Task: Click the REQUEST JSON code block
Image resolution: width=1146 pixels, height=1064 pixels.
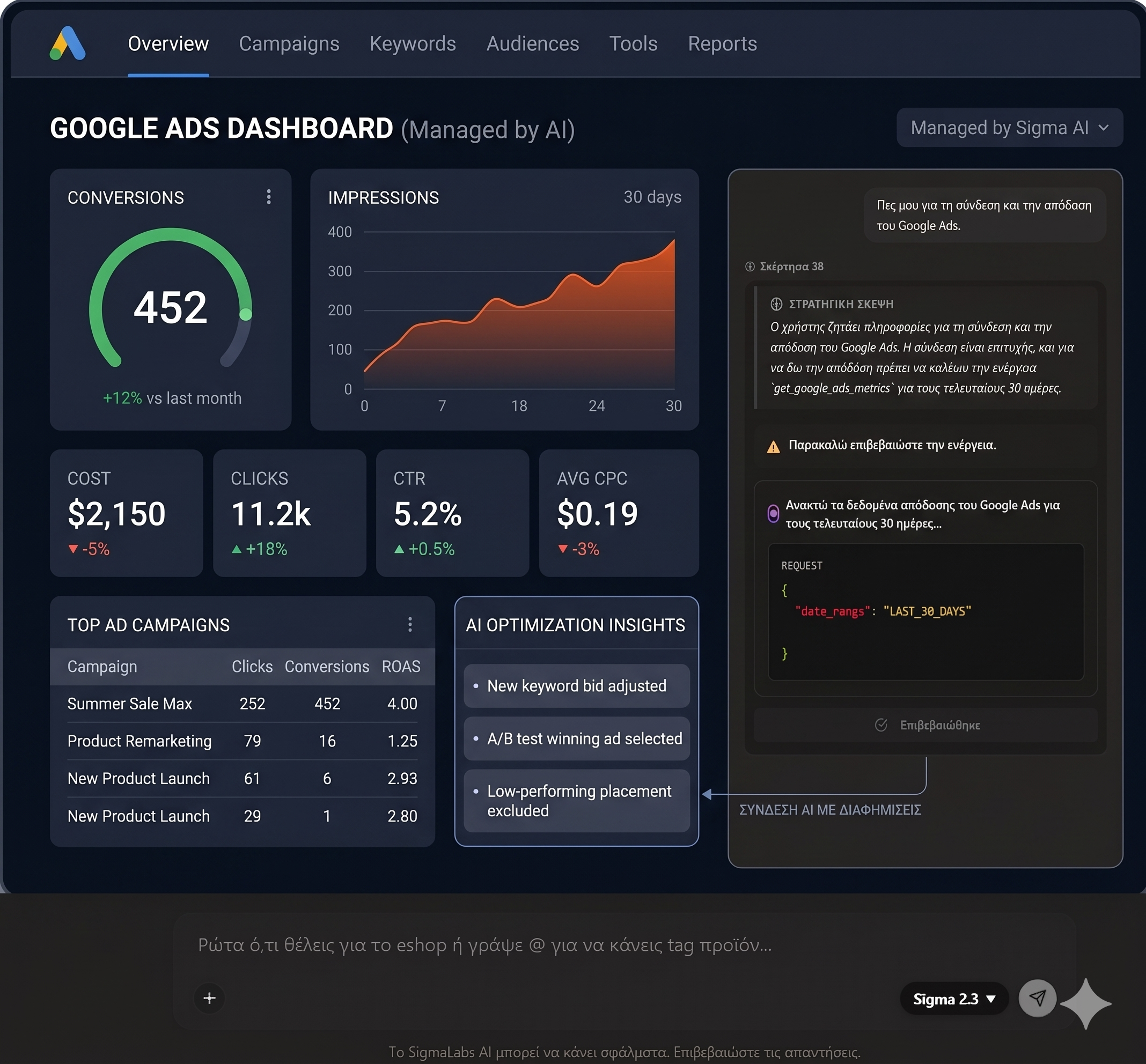Action: point(925,612)
